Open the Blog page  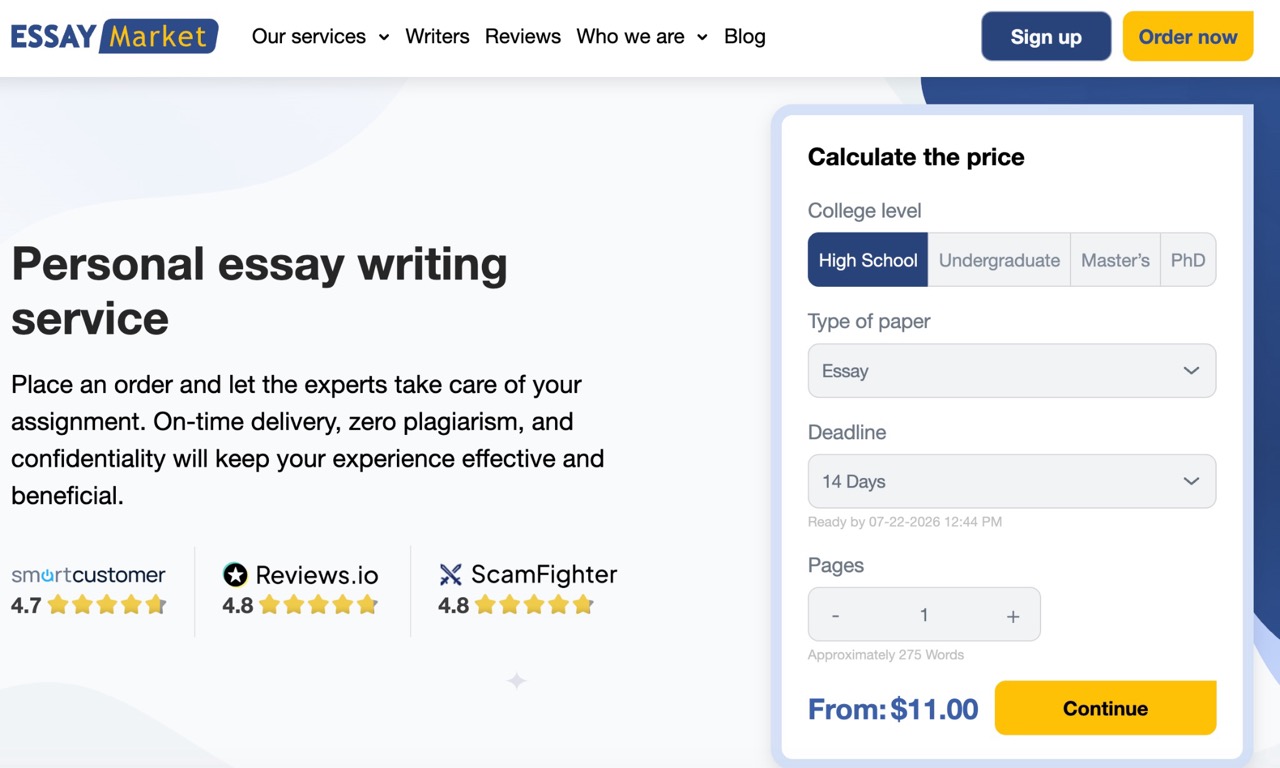(745, 37)
